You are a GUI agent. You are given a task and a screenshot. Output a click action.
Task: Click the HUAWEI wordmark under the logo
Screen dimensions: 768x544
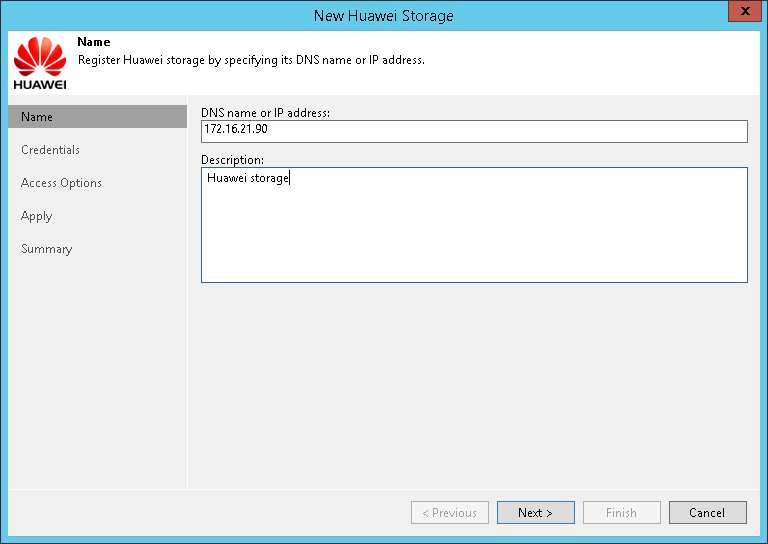pos(40,83)
